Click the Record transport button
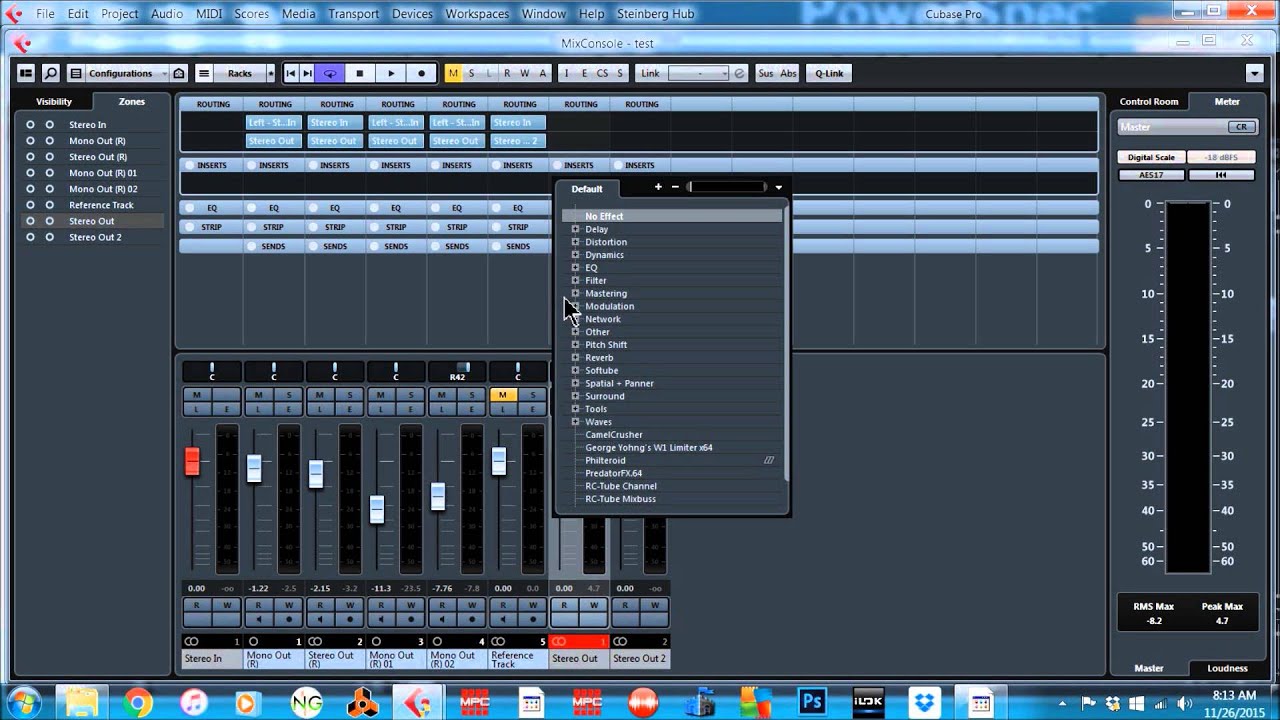 pyautogui.click(x=421, y=73)
